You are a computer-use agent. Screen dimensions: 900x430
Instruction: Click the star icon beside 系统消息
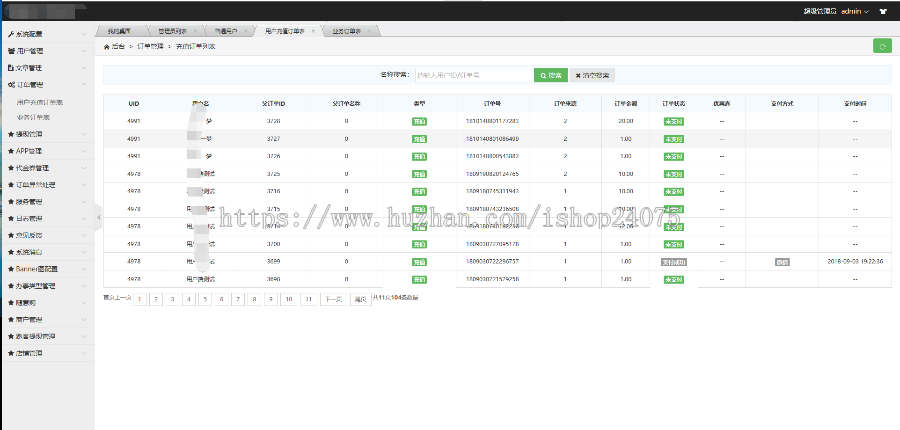point(11,252)
